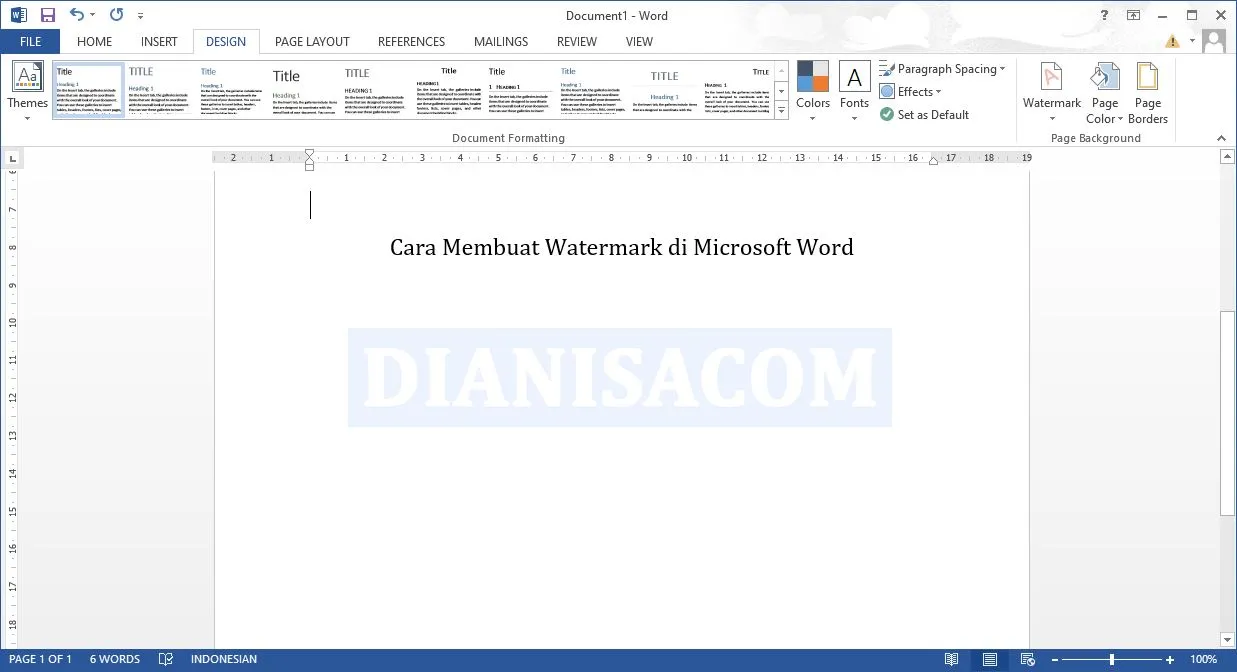
Task: Click the INDONESIAN language indicator
Action: coord(224,659)
